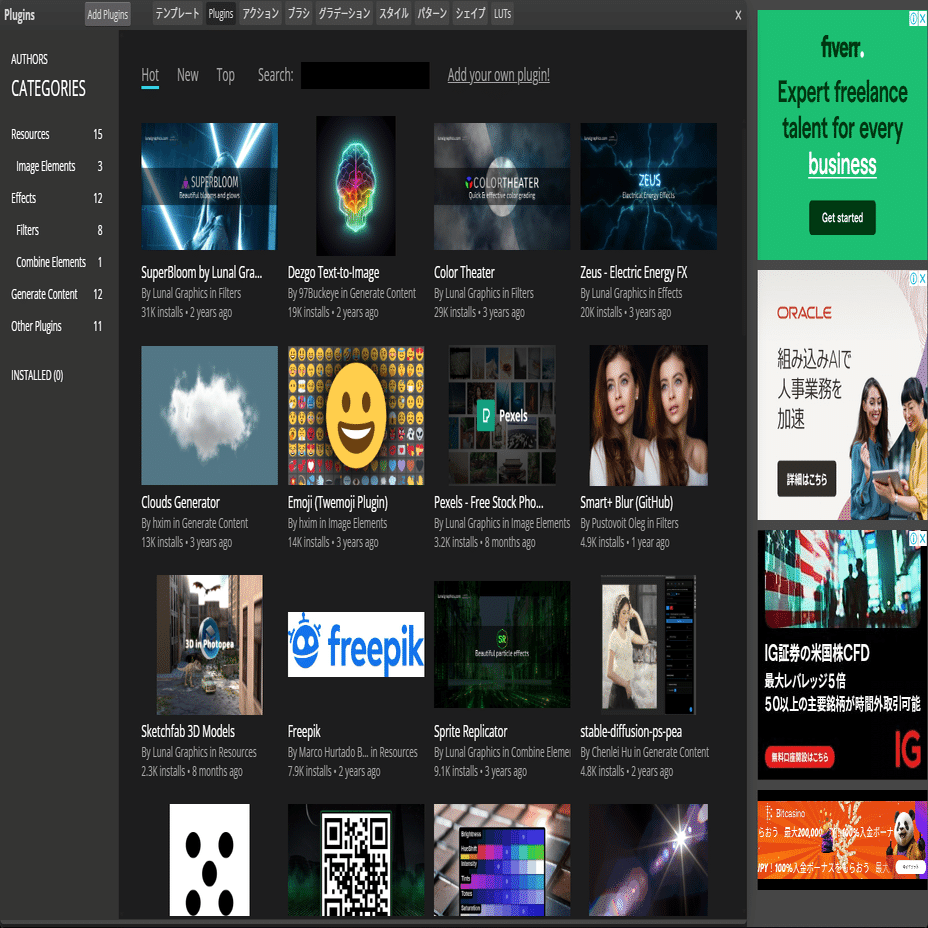
Task: Open the Sprite Replicator thumbnail
Action: click(x=502, y=645)
